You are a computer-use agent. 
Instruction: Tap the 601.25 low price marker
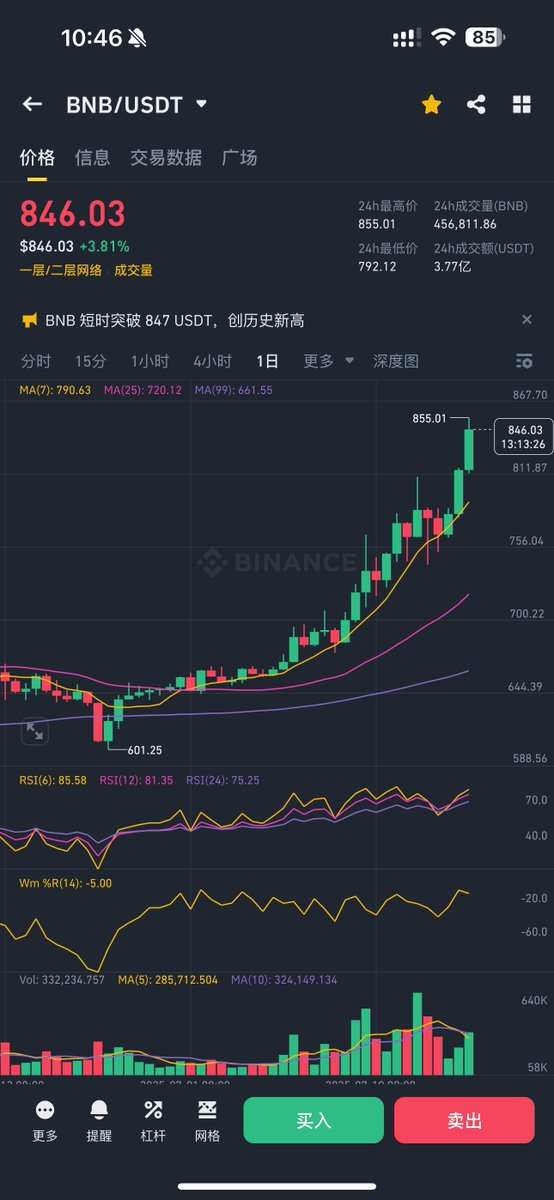tap(145, 750)
